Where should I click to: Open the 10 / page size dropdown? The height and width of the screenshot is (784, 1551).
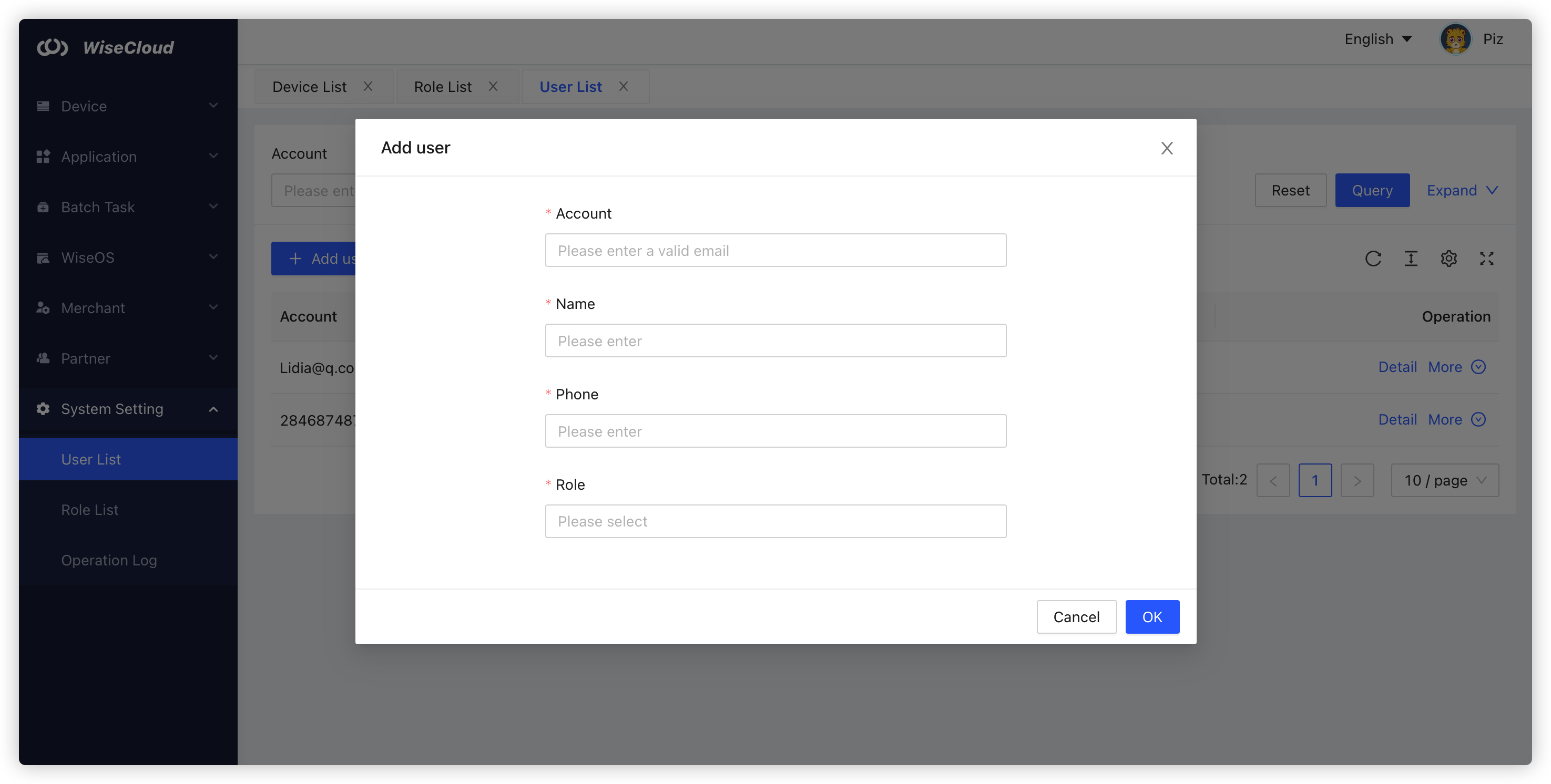point(1444,480)
